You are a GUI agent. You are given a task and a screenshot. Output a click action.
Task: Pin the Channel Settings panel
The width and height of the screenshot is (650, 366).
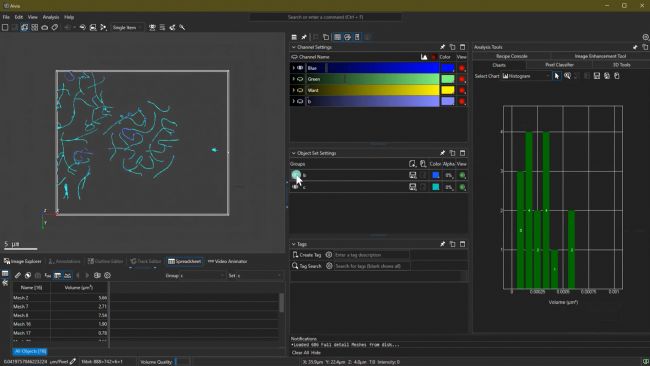tap(442, 47)
